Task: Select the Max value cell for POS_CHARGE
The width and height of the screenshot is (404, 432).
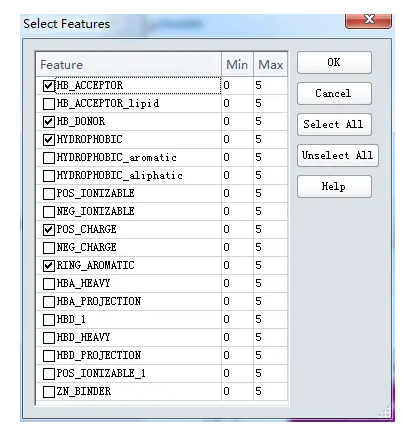Action: (x=270, y=229)
